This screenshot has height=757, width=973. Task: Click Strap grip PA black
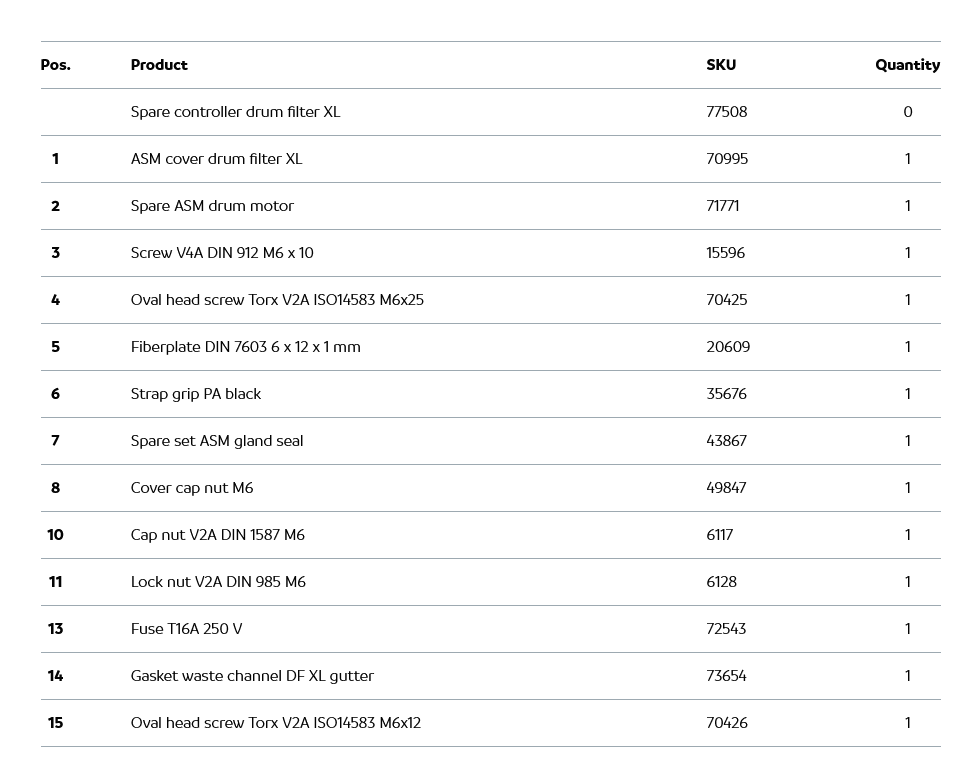[x=195, y=394]
